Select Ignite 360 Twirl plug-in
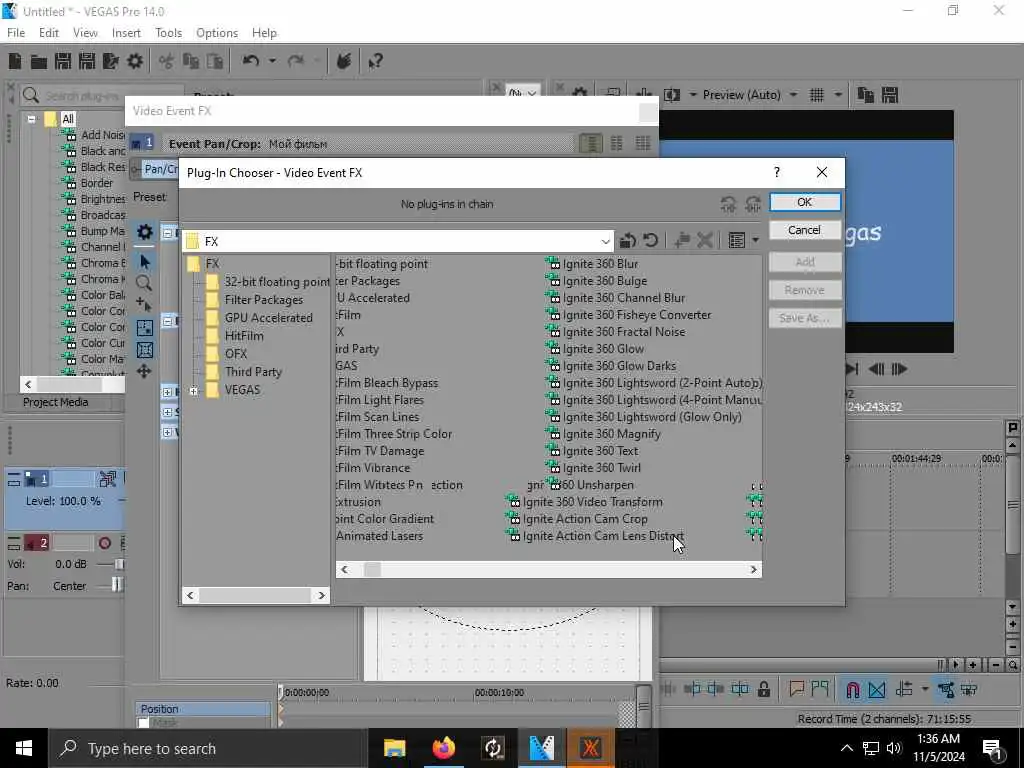The image size is (1024, 768). click(x=594, y=468)
